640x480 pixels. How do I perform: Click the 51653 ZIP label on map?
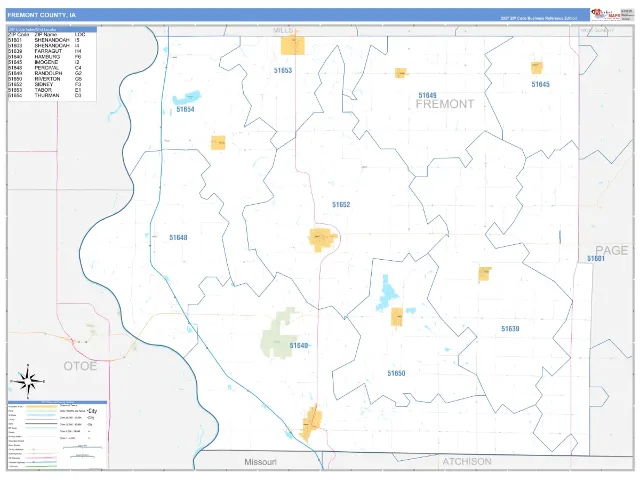tap(283, 70)
